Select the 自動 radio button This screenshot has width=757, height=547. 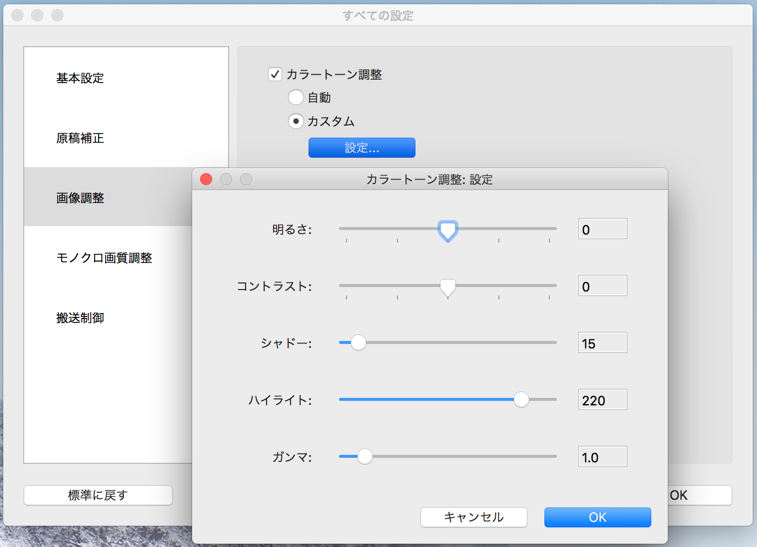pyautogui.click(x=296, y=98)
